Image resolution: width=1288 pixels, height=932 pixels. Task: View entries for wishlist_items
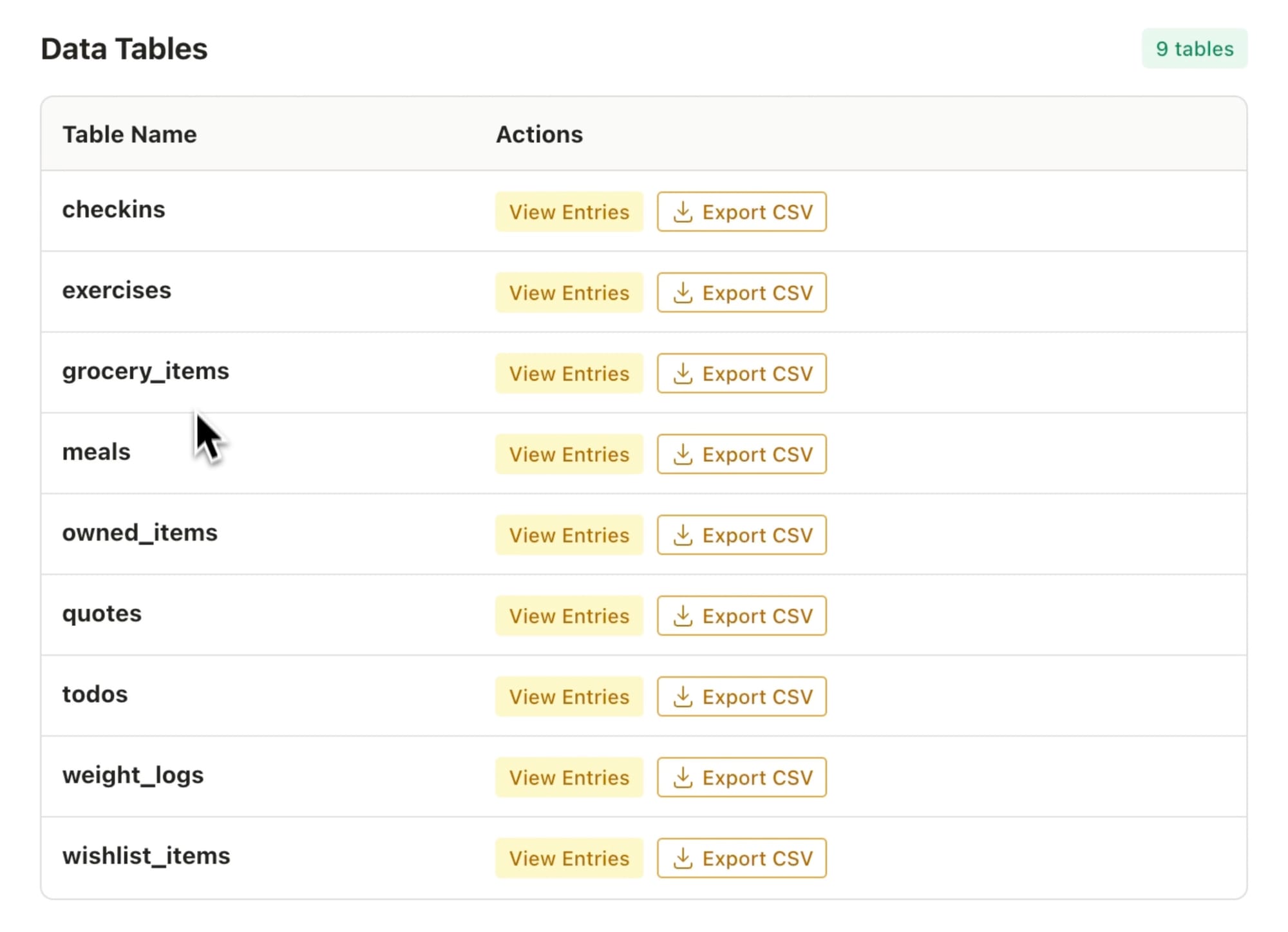tap(569, 859)
